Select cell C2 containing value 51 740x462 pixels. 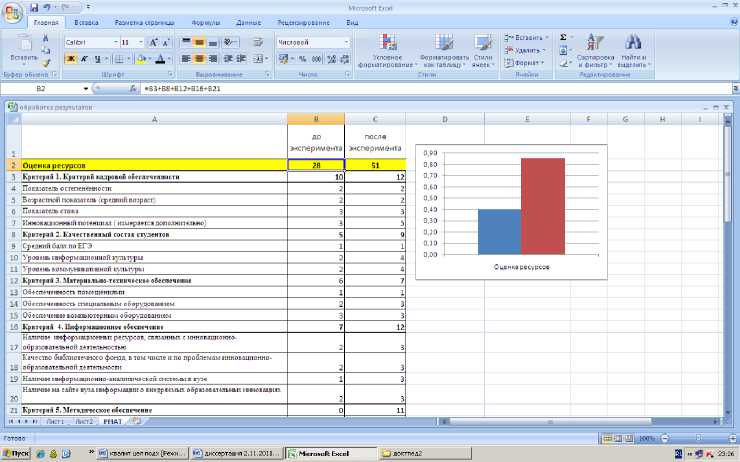tap(374, 165)
